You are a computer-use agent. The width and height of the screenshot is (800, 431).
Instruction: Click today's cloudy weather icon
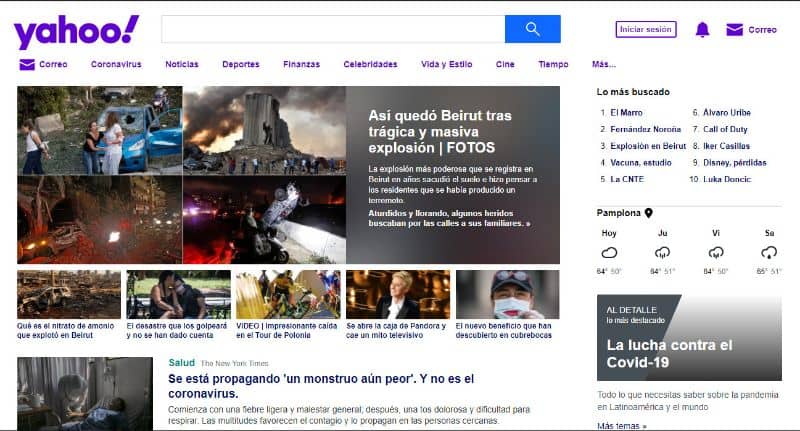point(609,252)
